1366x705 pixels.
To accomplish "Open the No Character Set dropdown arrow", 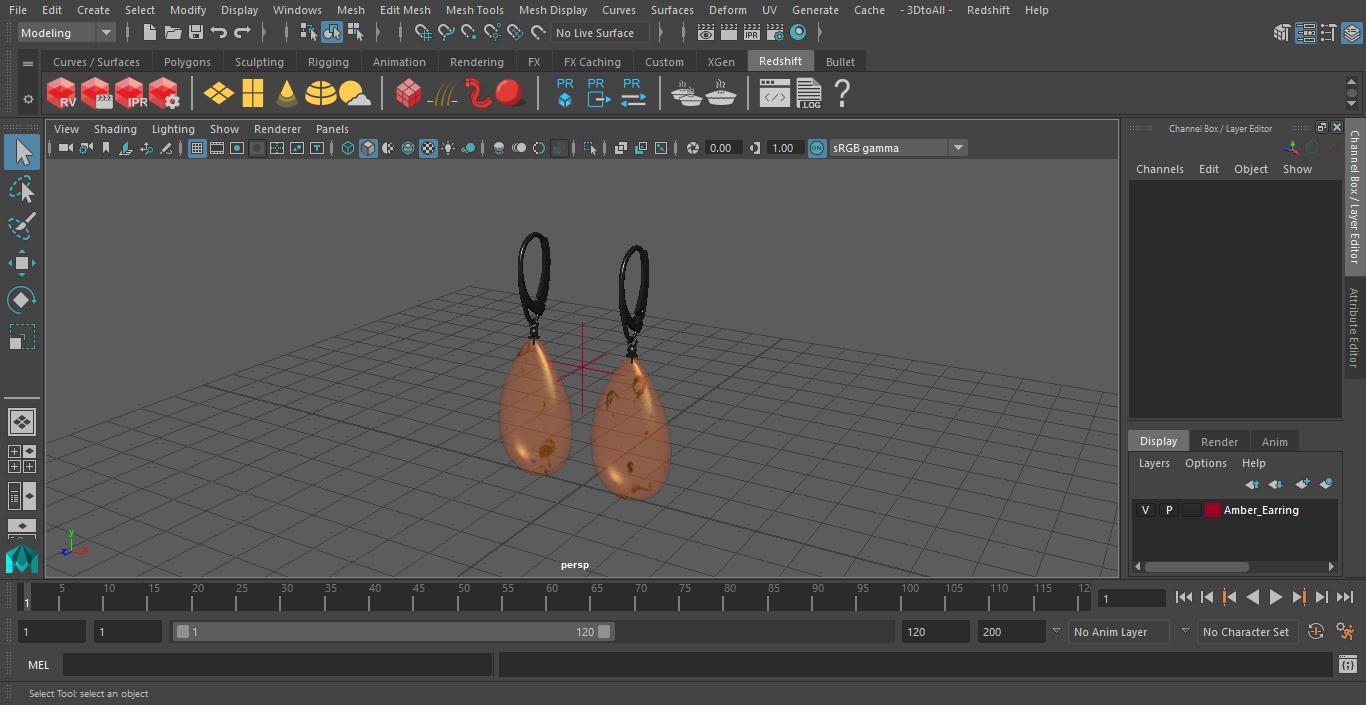I will [x=1185, y=632].
